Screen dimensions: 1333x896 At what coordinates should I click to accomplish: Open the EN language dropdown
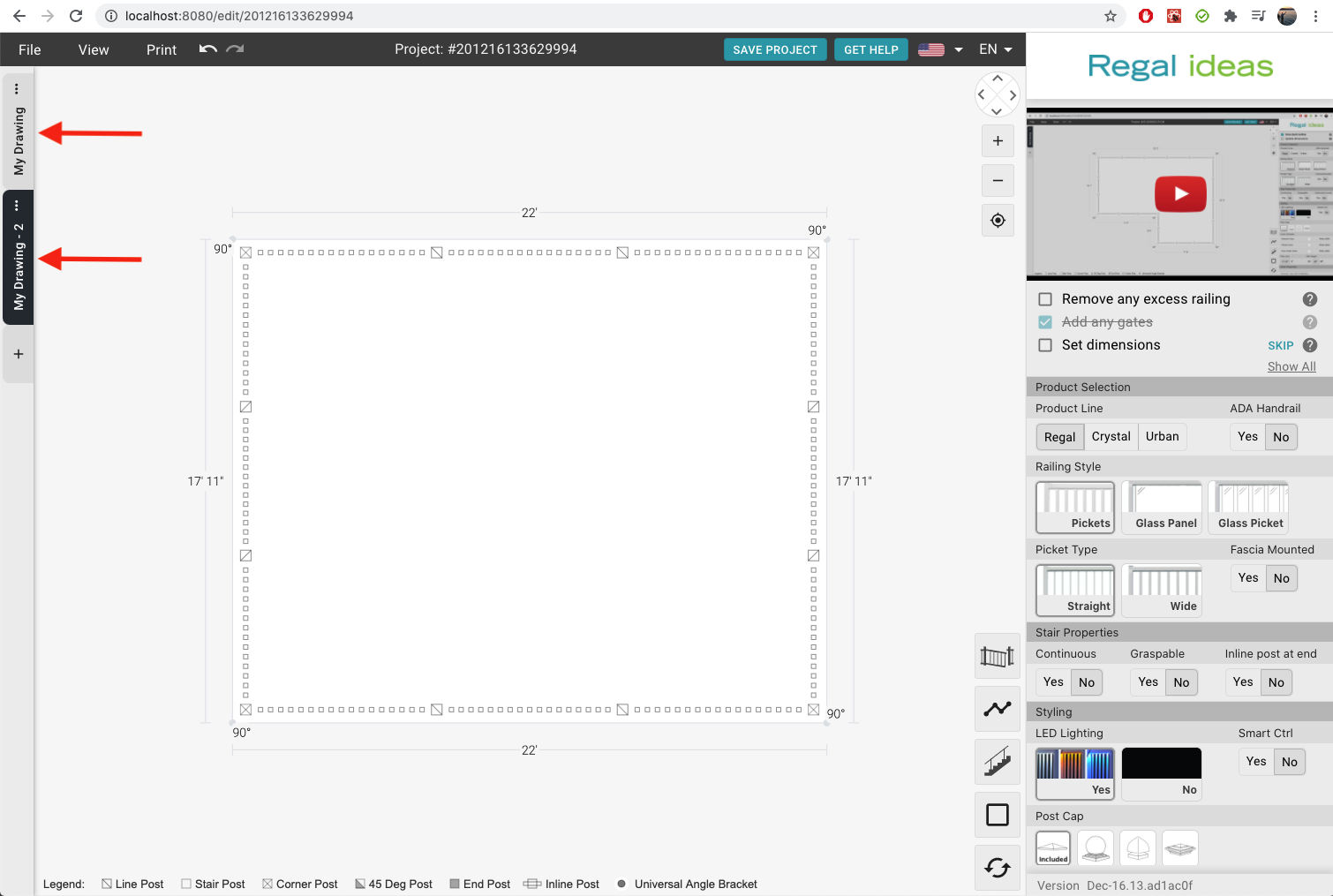995,49
